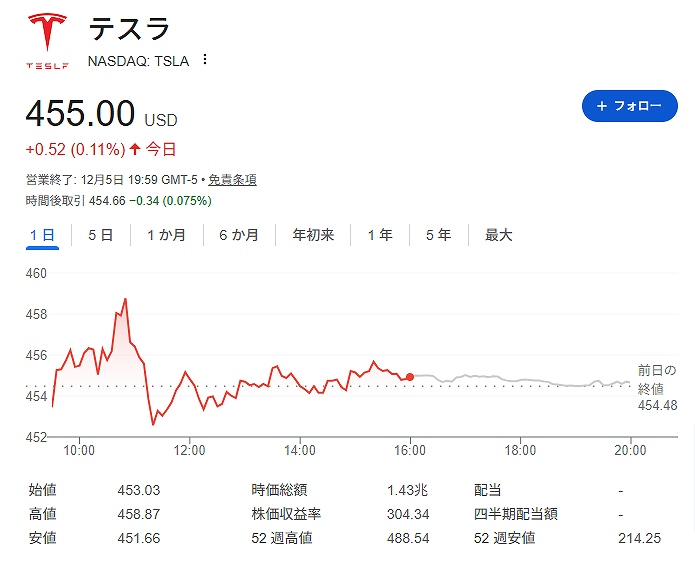This screenshot has width=695, height=571.
Task: Click the 前日の終値 previous close label
Action: point(657,379)
